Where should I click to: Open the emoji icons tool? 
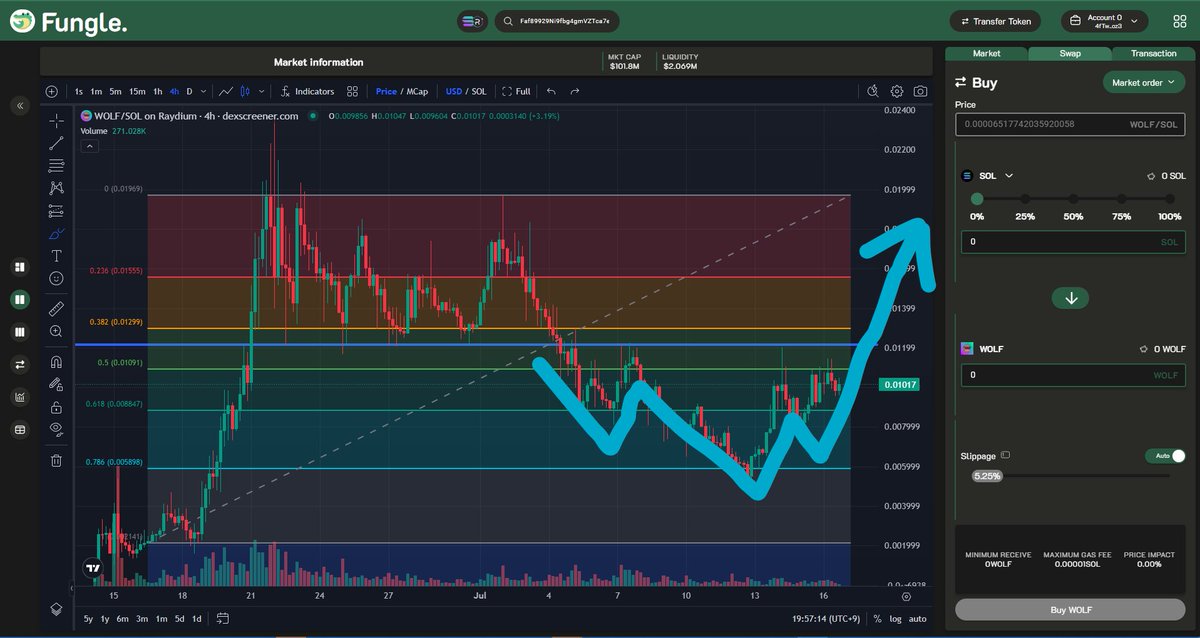pyautogui.click(x=56, y=278)
